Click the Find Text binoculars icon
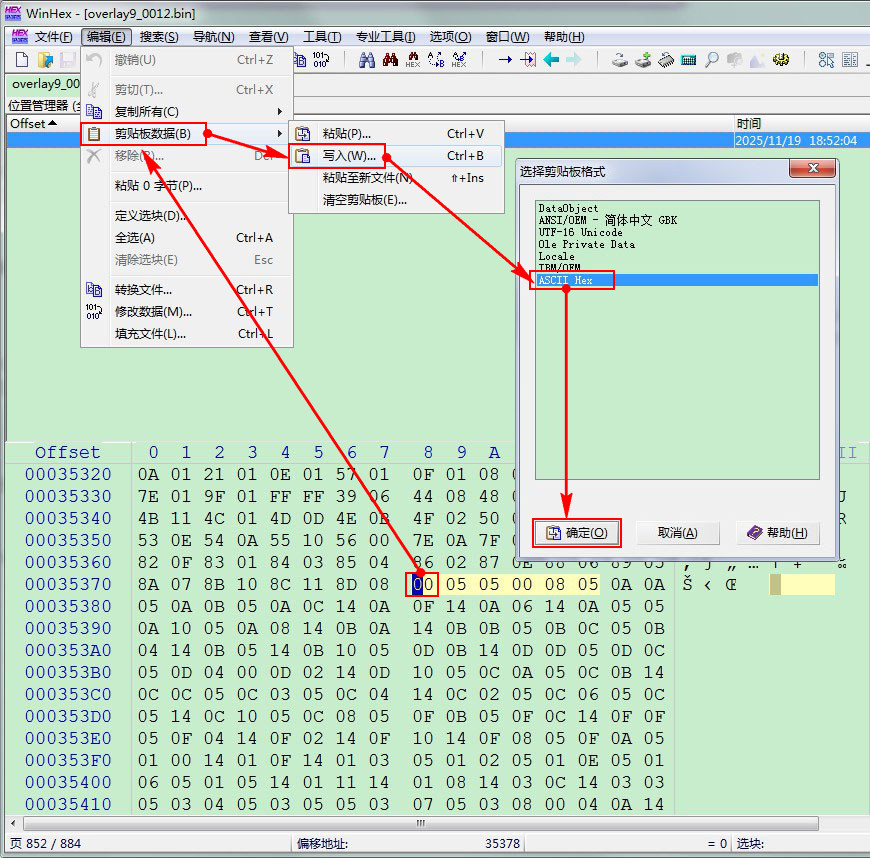The width and height of the screenshot is (870, 858). point(367,59)
